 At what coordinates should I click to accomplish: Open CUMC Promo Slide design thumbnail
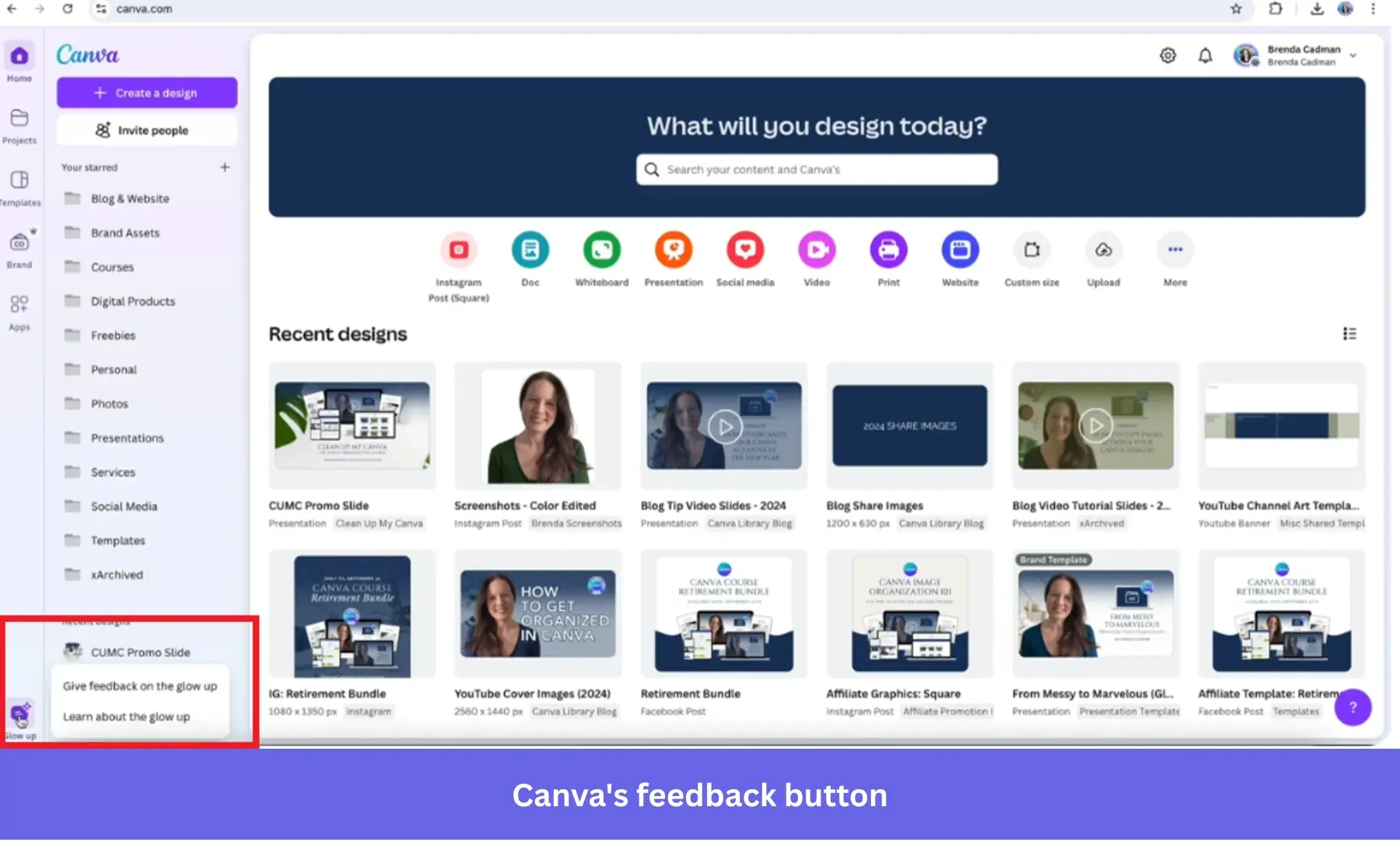(x=352, y=425)
